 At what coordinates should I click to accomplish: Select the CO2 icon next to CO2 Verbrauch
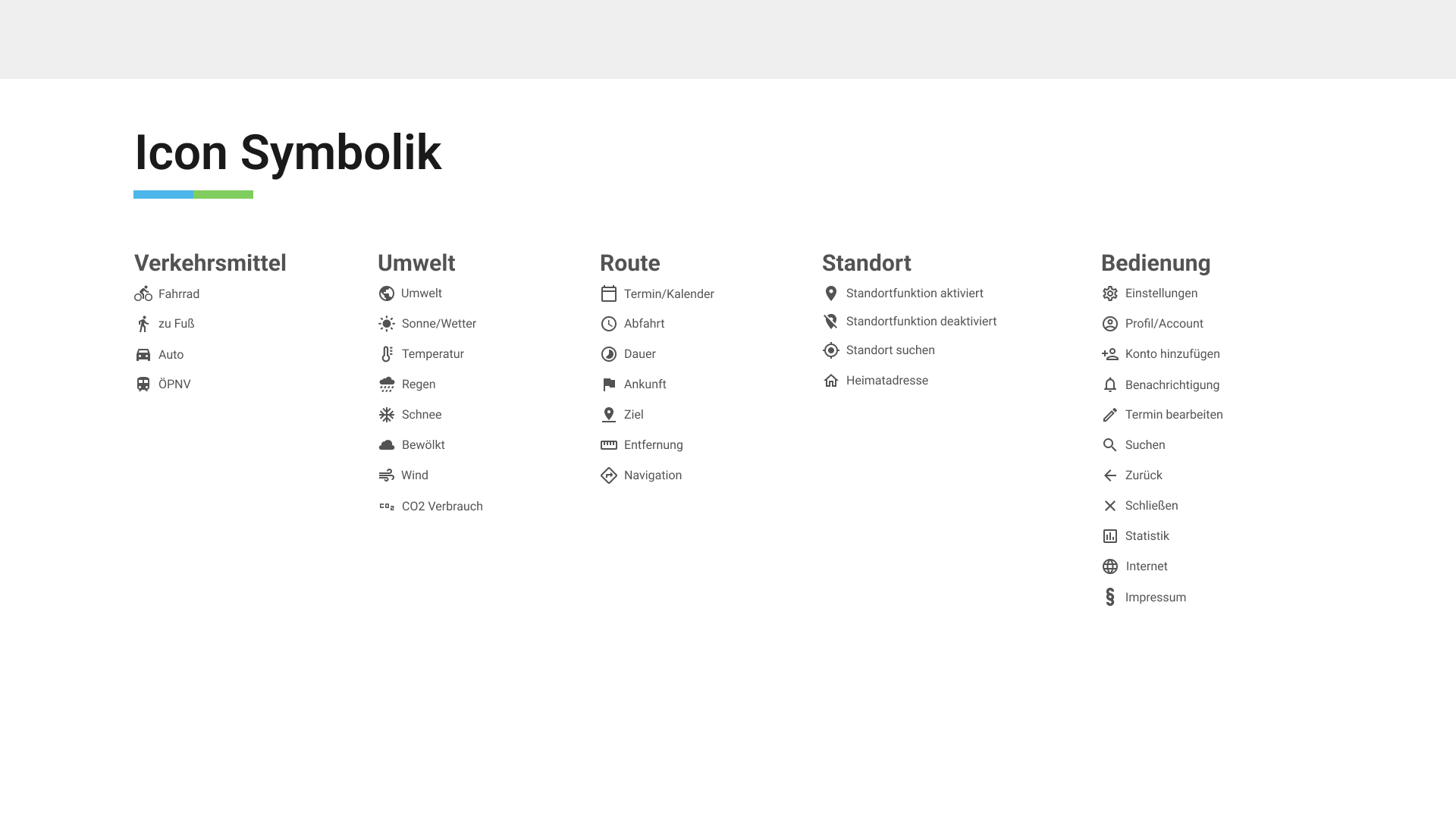(387, 506)
